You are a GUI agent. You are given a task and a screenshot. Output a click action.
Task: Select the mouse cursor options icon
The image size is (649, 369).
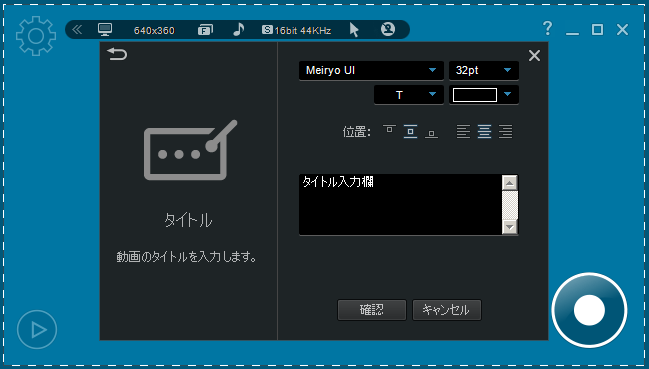click(x=354, y=30)
